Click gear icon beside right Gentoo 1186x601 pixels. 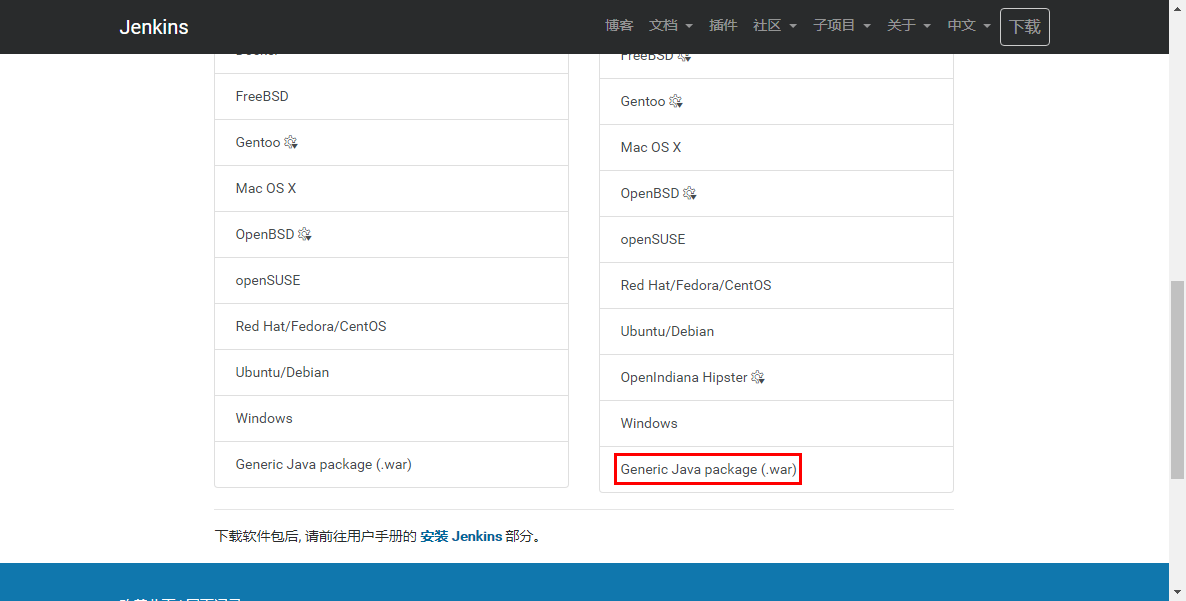point(676,101)
